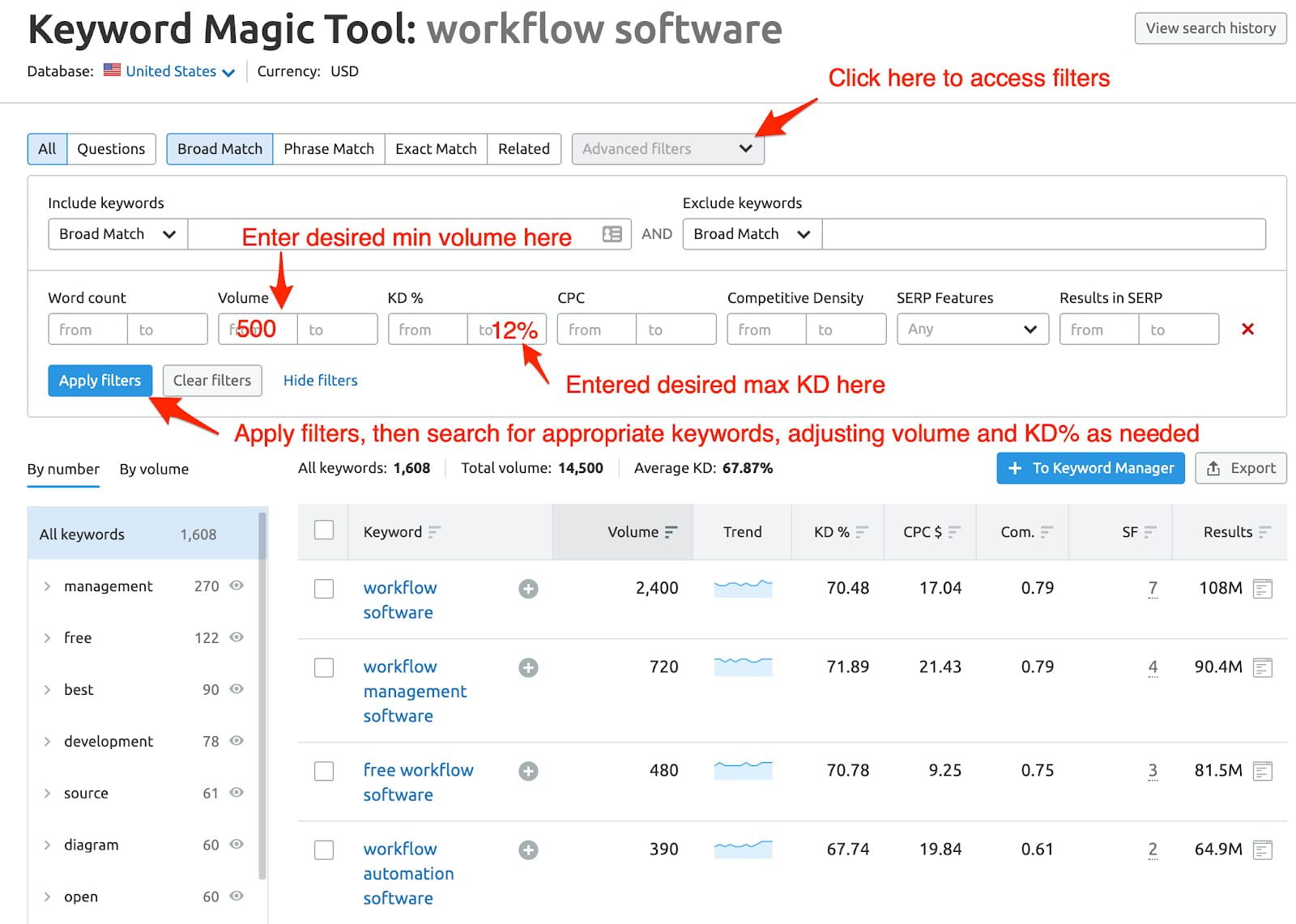Open SERP snapshot icon for 90.4M results
Image resolution: width=1296 pixels, height=924 pixels.
tap(1262, 667)
